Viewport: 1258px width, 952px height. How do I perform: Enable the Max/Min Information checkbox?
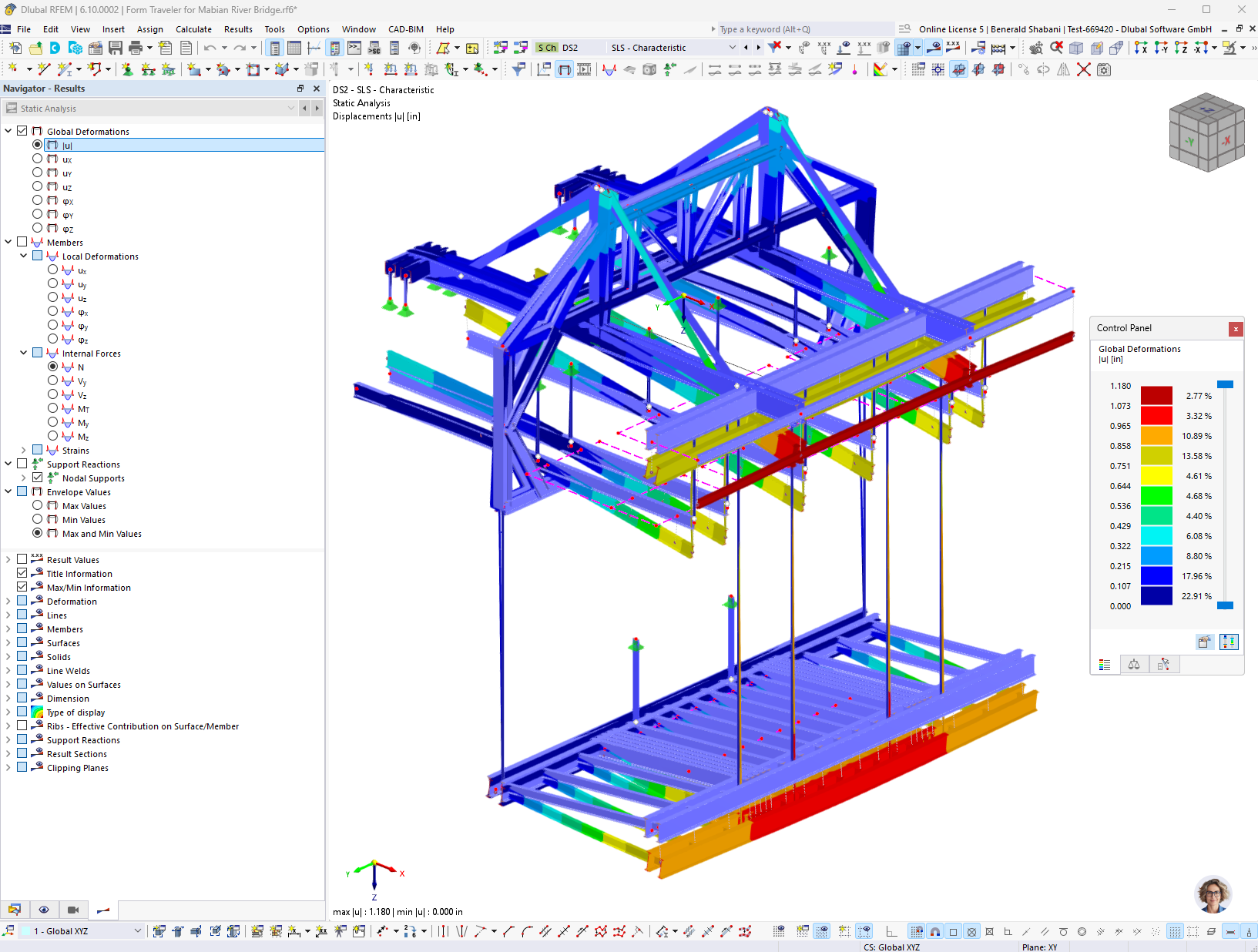pyautogui.click(x=22, y=587)
